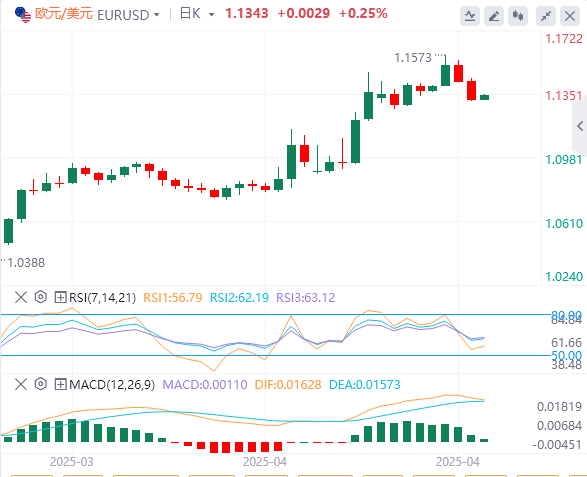Click the 1.0610 price axis label
The width and height of the screenshot is (587, 477).
[x=564, y=224]
